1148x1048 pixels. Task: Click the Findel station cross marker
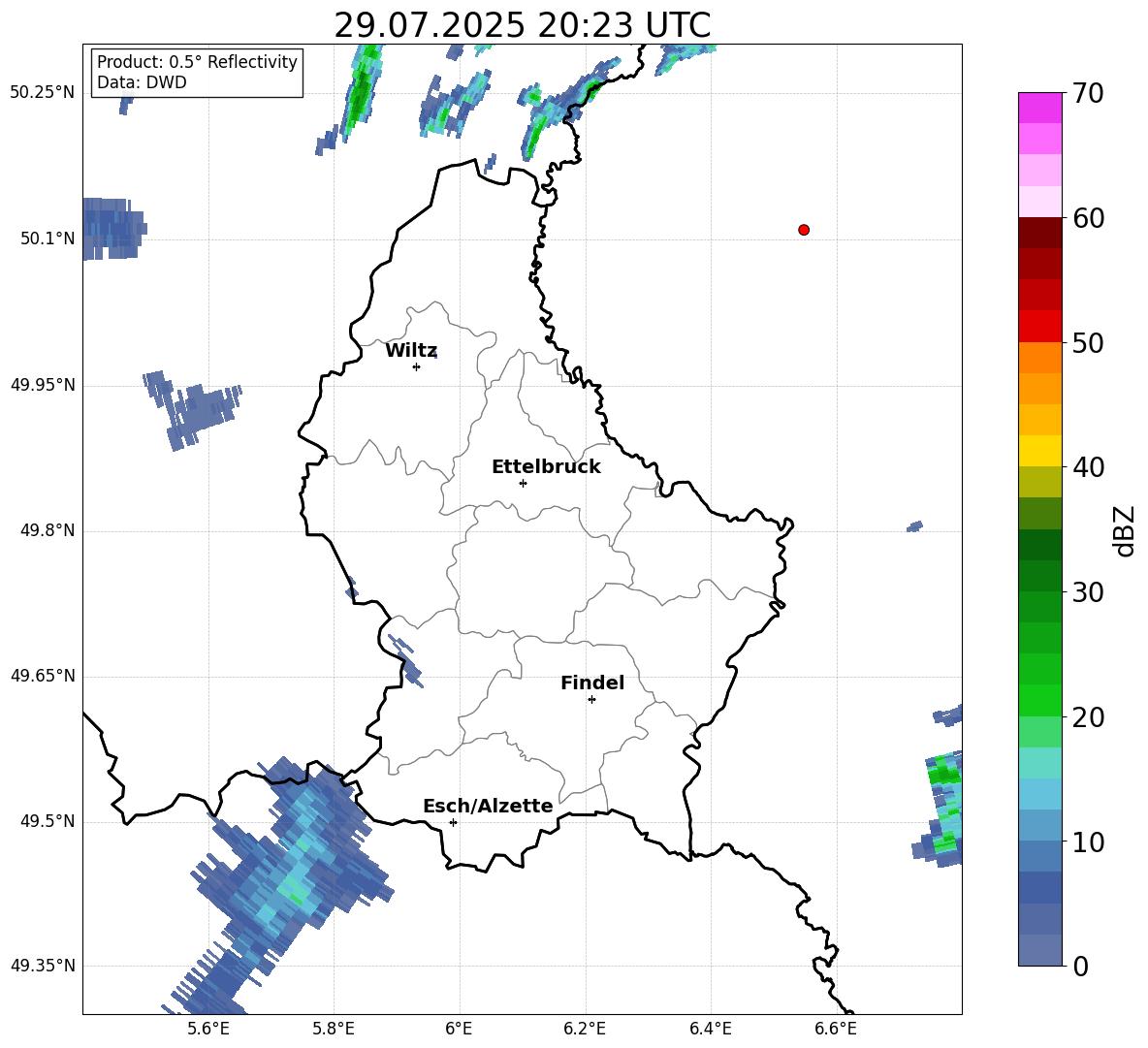591,700
